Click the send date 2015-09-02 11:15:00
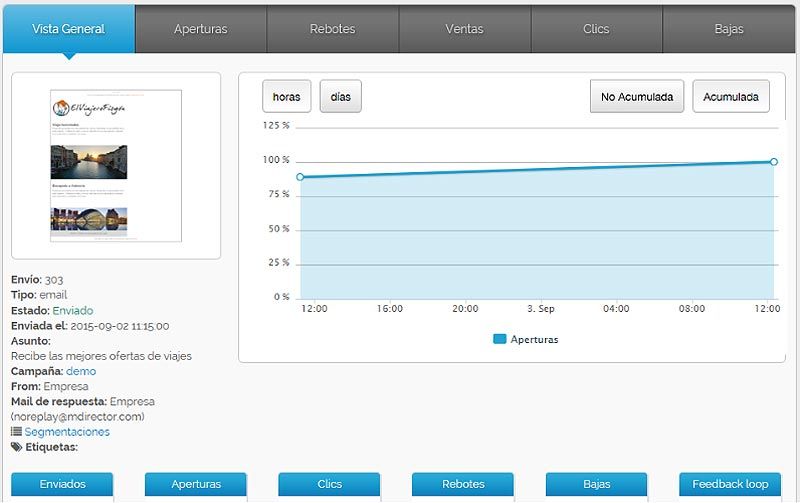This screenshot has width=800, height=503. pos(120,326)
